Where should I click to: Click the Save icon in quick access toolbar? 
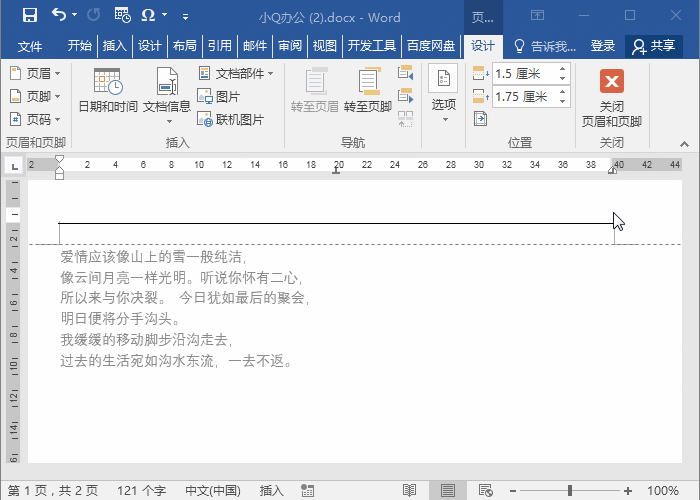pos(29,15)
